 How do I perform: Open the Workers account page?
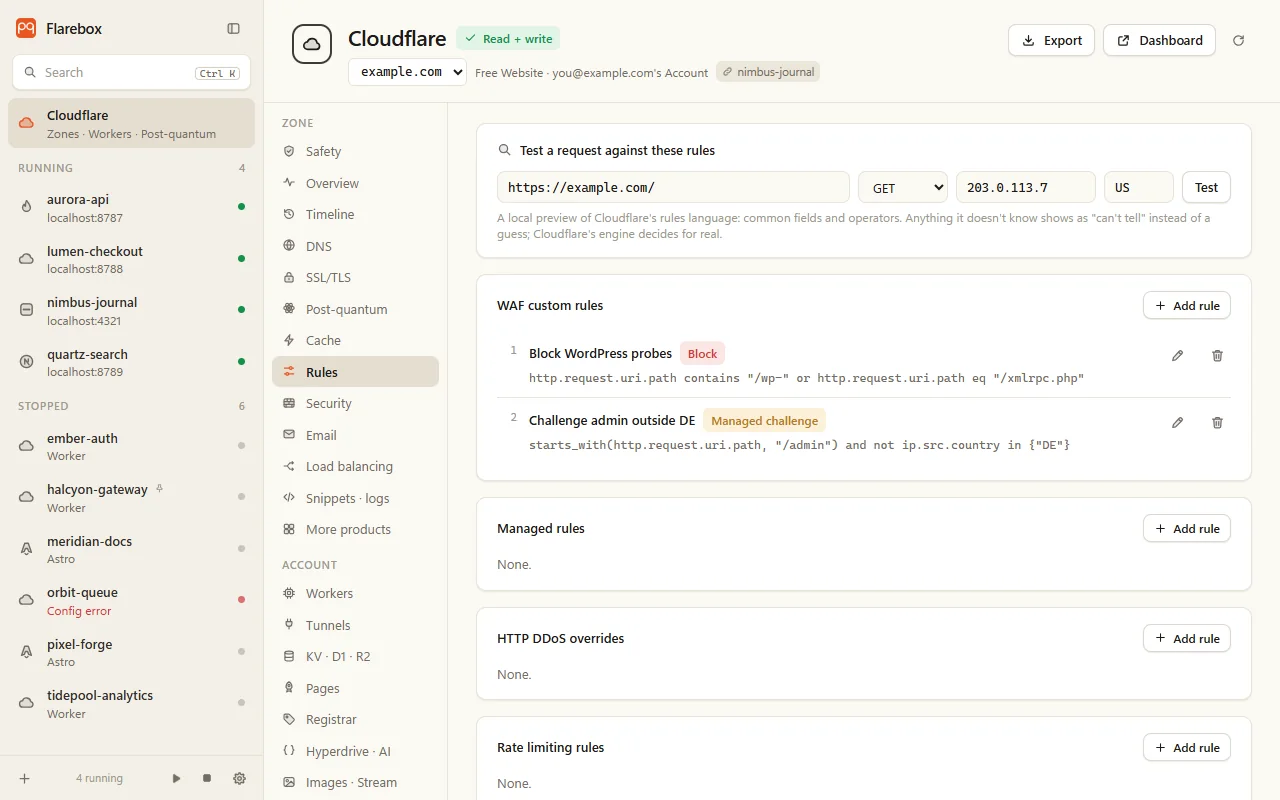(355, 593)
